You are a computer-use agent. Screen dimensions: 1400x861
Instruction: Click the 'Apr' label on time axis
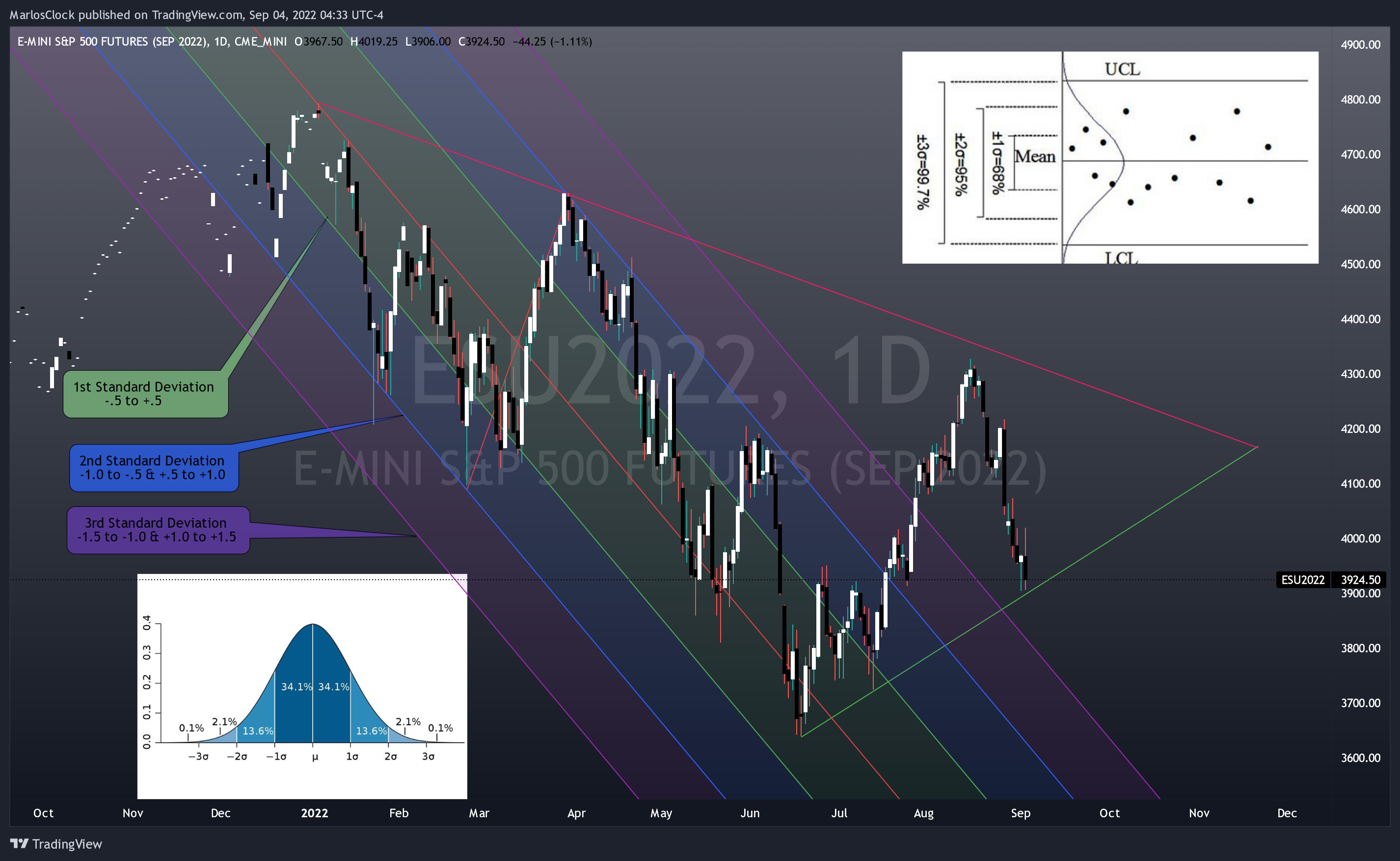(576, 813)
